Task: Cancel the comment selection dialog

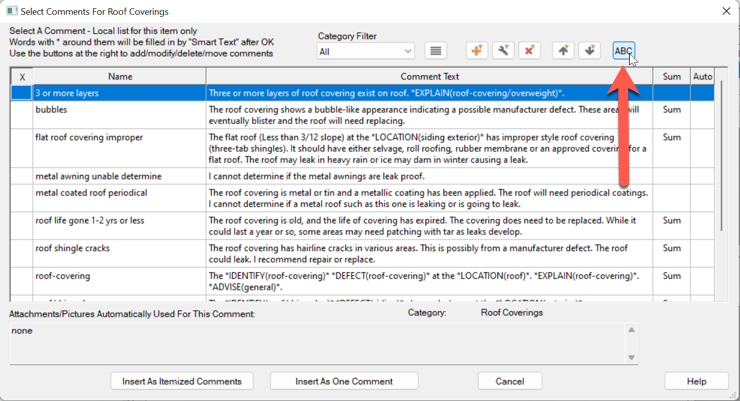Action: click(510, 381)
